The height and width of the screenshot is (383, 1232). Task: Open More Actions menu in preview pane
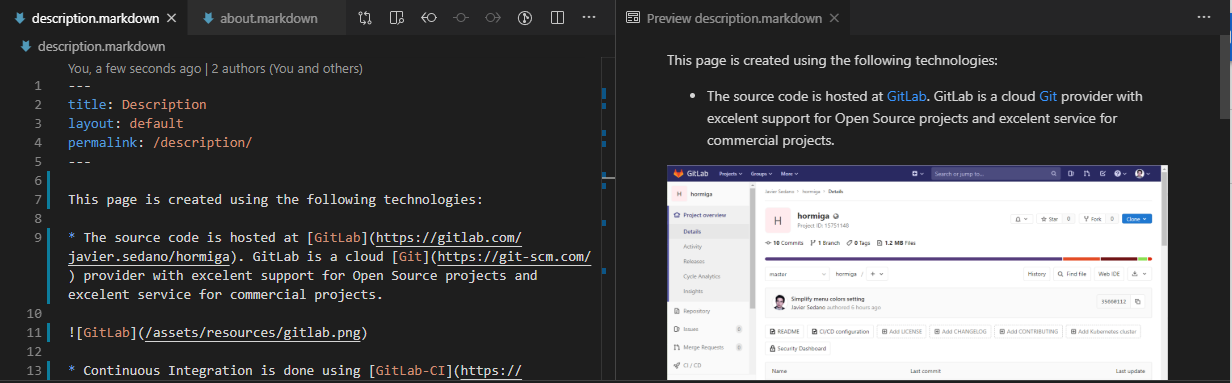click(1203, 18)
